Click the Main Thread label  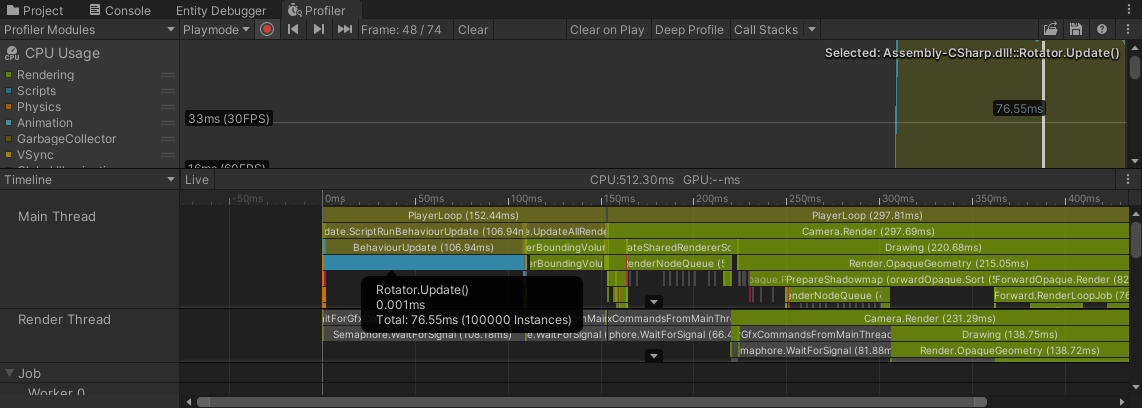point(57,216)
